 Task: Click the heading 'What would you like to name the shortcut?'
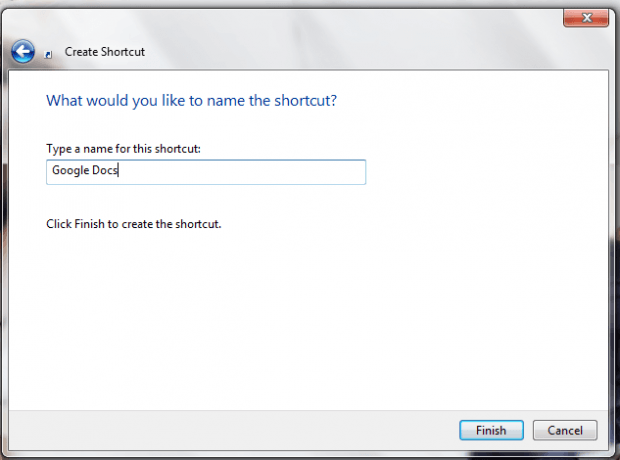[191, 101]
